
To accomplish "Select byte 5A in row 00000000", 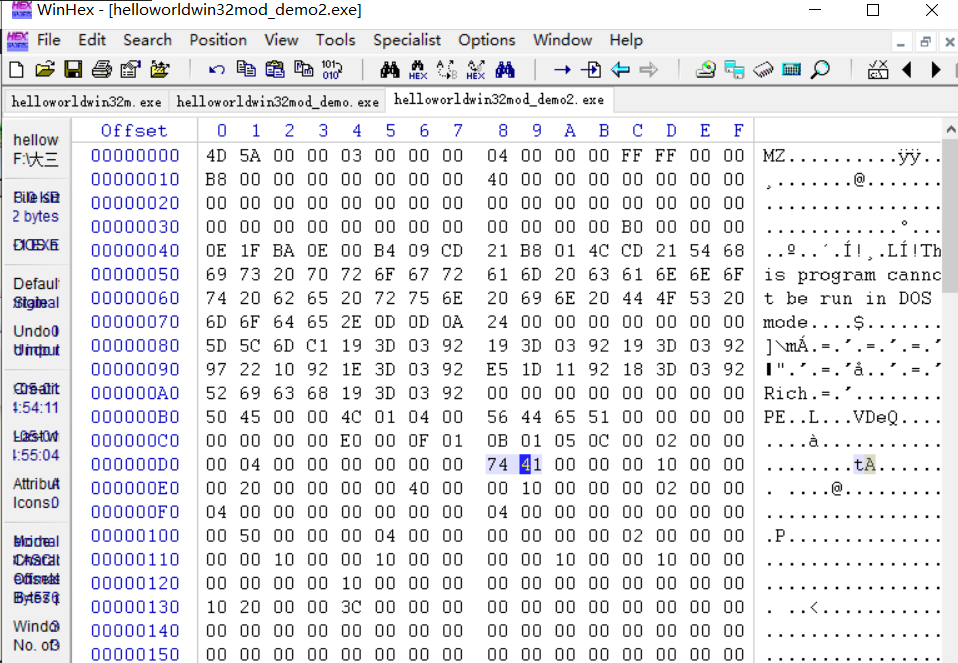I will [250, 155].
